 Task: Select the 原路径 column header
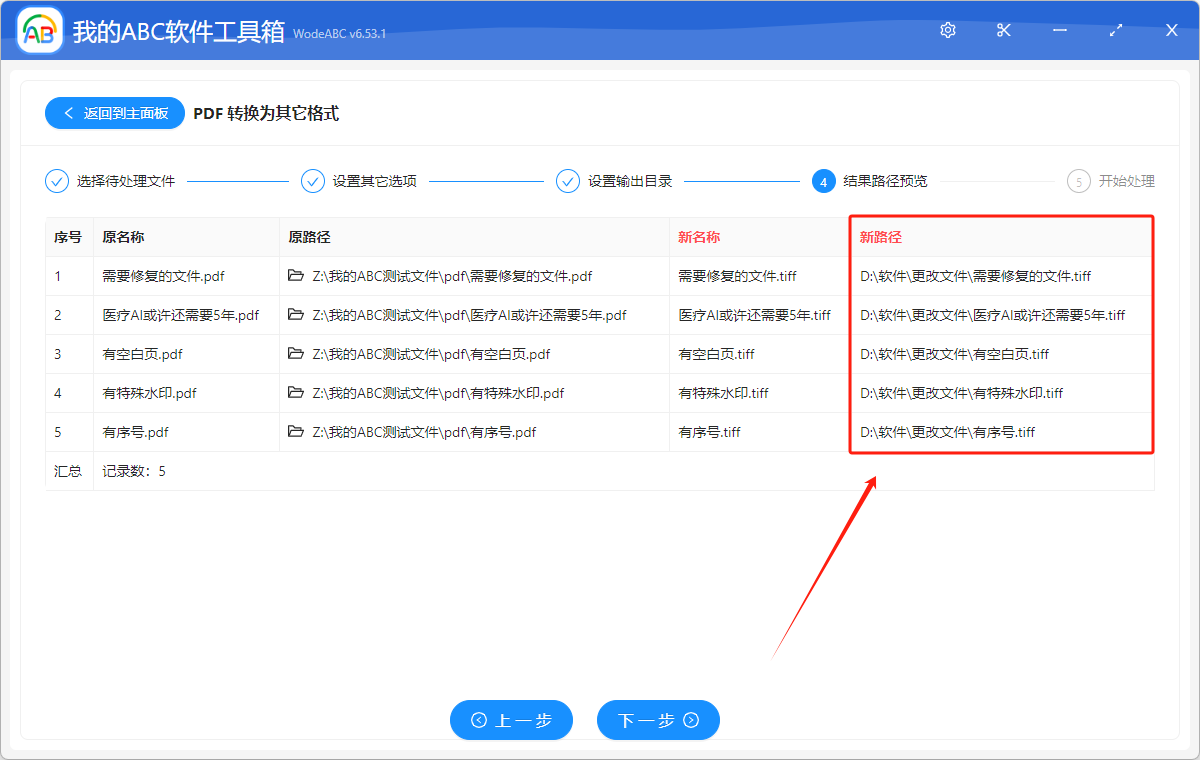(312, 236)
